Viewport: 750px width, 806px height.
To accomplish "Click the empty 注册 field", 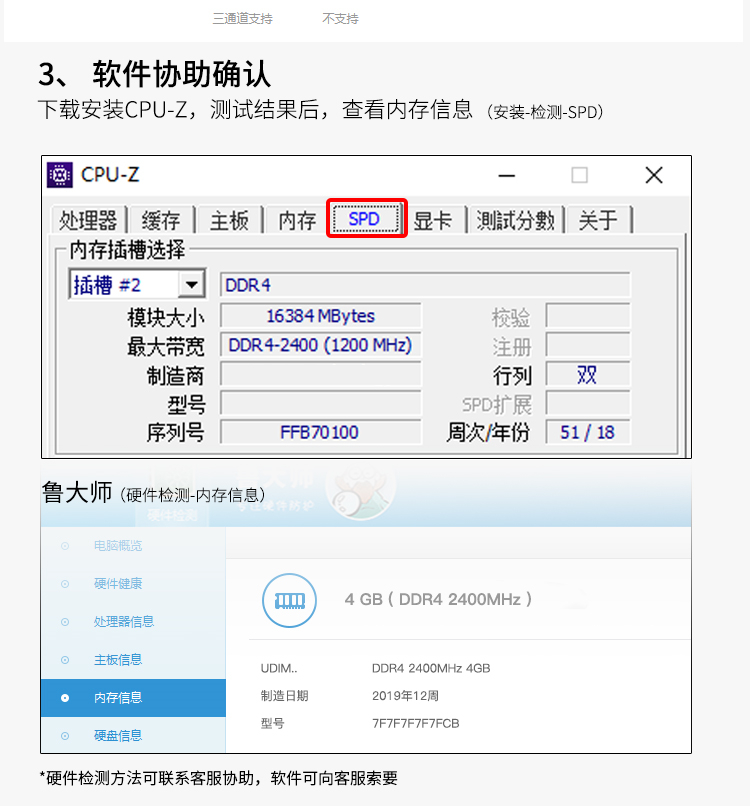I will 588,345.
